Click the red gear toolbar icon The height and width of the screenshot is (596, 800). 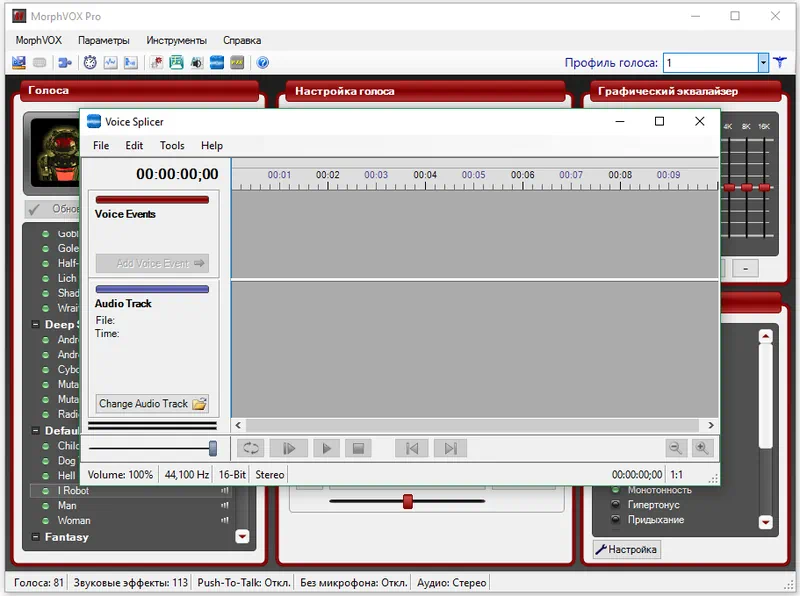pos(156,63)
